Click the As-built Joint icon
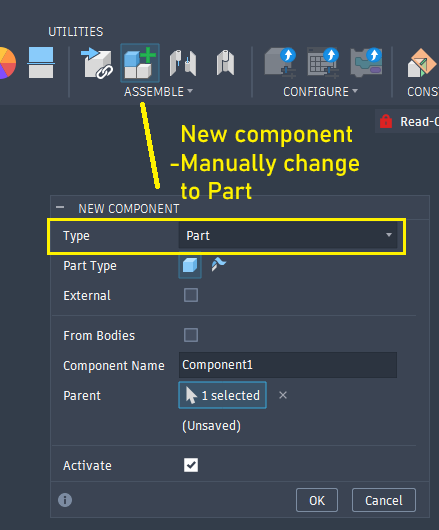 (x=225, y=63)
